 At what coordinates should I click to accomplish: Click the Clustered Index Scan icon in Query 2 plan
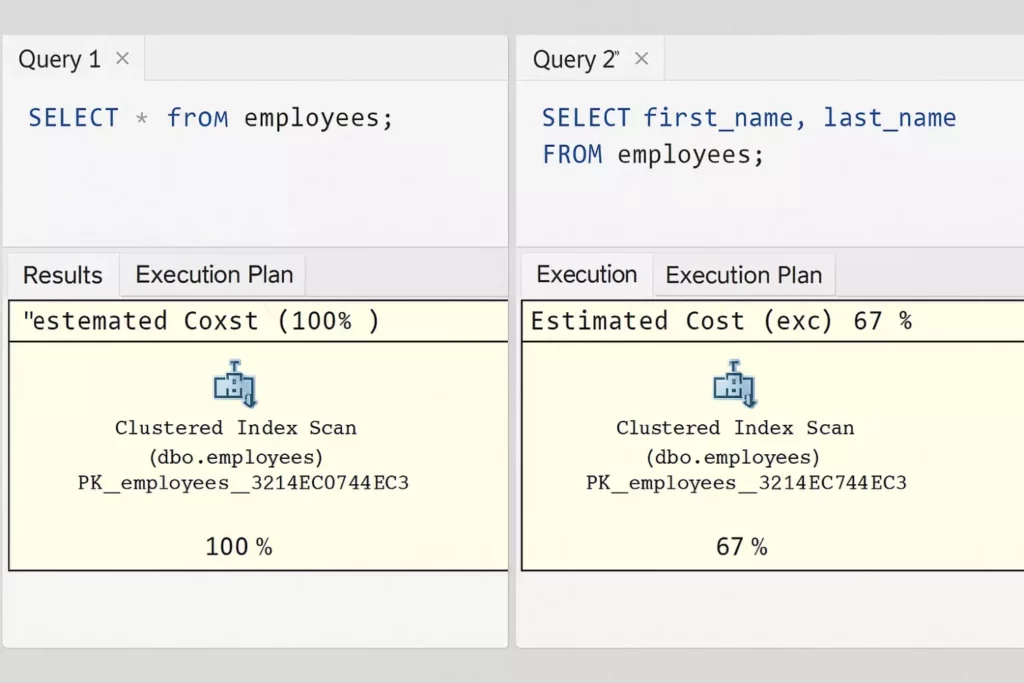[x=735, y=383]
